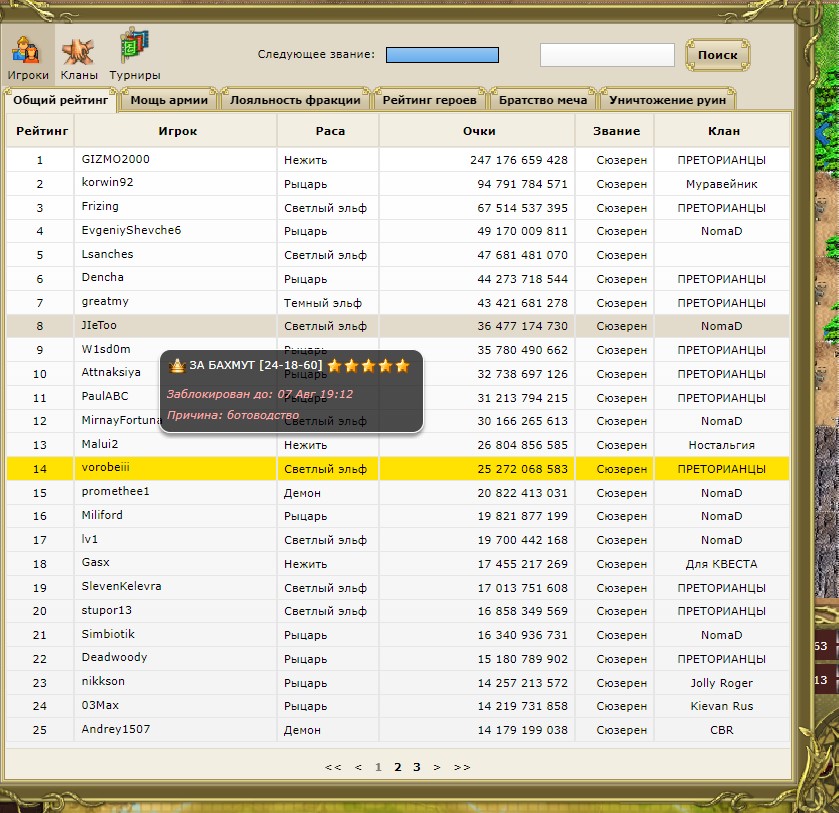Open the Игроки players icon
Screen dimensions: 839x813
pos(28,57)
